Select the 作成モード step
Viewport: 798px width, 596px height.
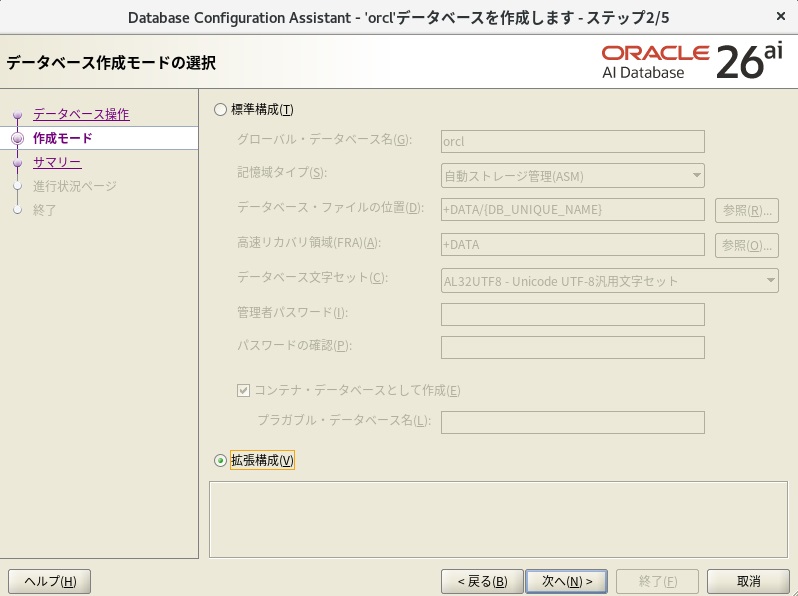click(63, 138)
